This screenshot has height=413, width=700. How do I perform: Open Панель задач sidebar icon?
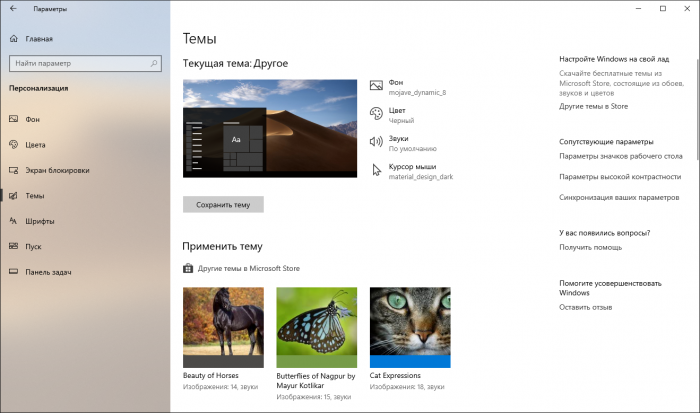(x=14, y=271)
